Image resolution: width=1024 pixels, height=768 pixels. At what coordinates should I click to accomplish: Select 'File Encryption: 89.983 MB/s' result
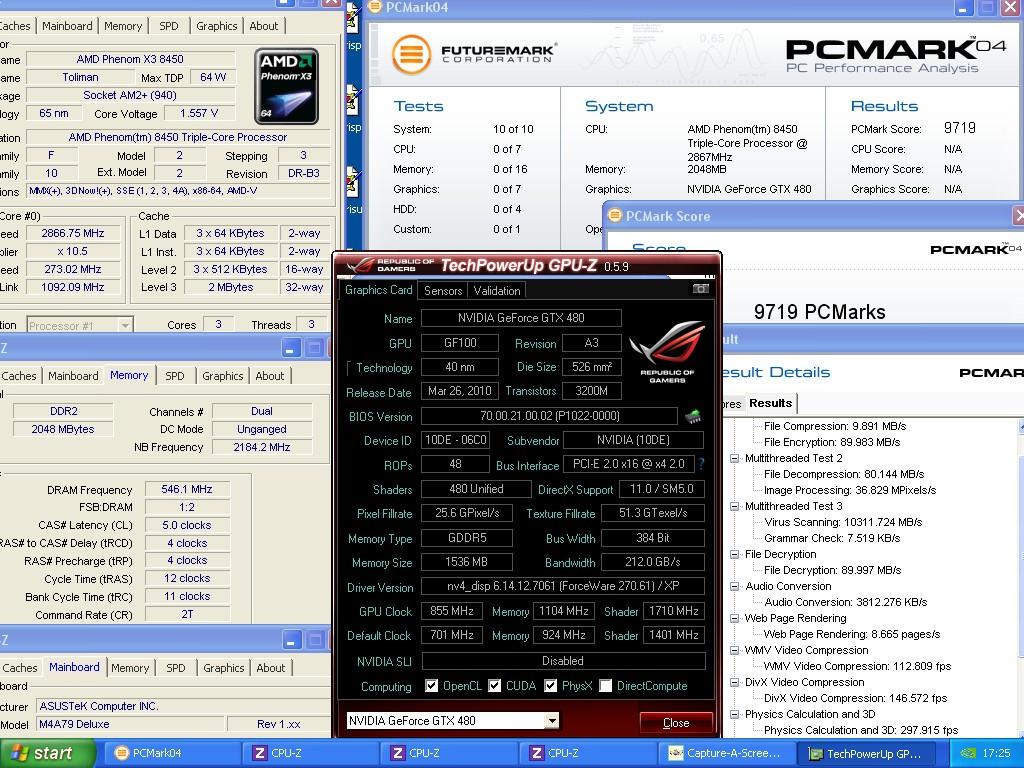click(x=832, y=442)
